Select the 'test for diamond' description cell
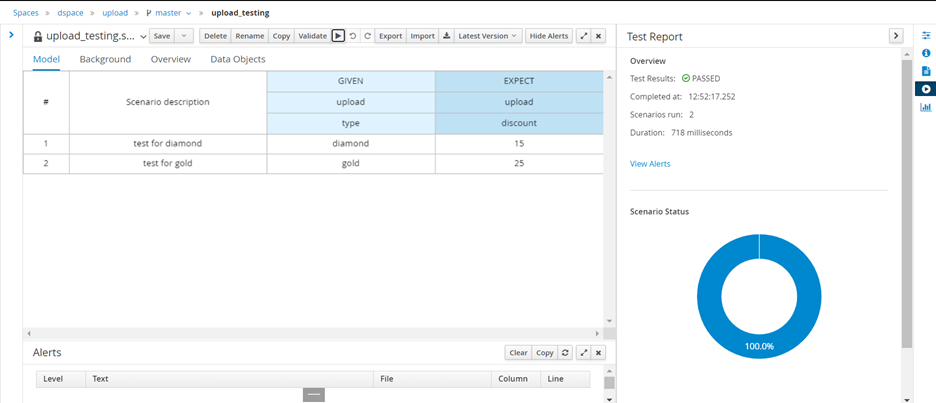Image resolution: width=936 pixels, height=403 pixels. click(x=168, y=144)
